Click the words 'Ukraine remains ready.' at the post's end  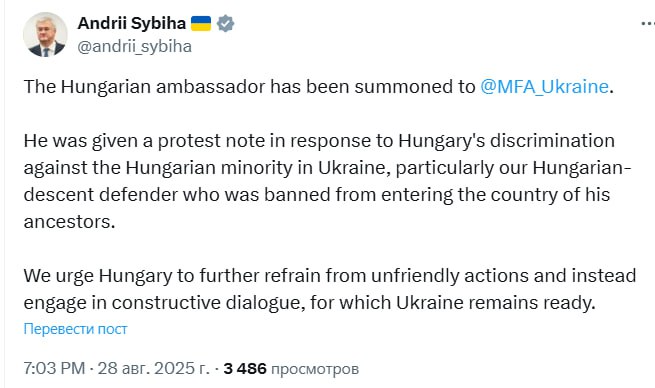tap(496, 303)
